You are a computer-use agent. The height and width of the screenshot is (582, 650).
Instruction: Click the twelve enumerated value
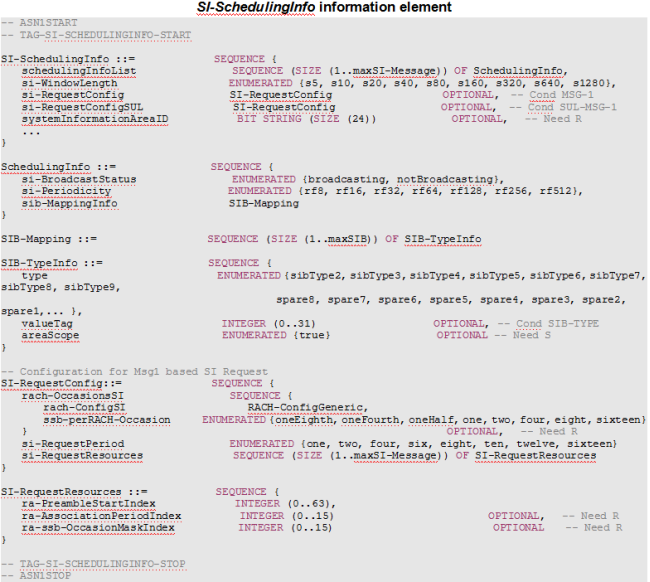pos(535,444)
